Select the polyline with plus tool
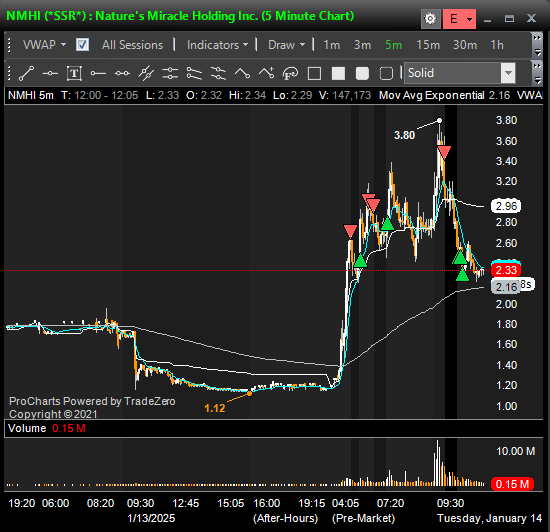This screenshot has height=532, width=550. point(266,73)
